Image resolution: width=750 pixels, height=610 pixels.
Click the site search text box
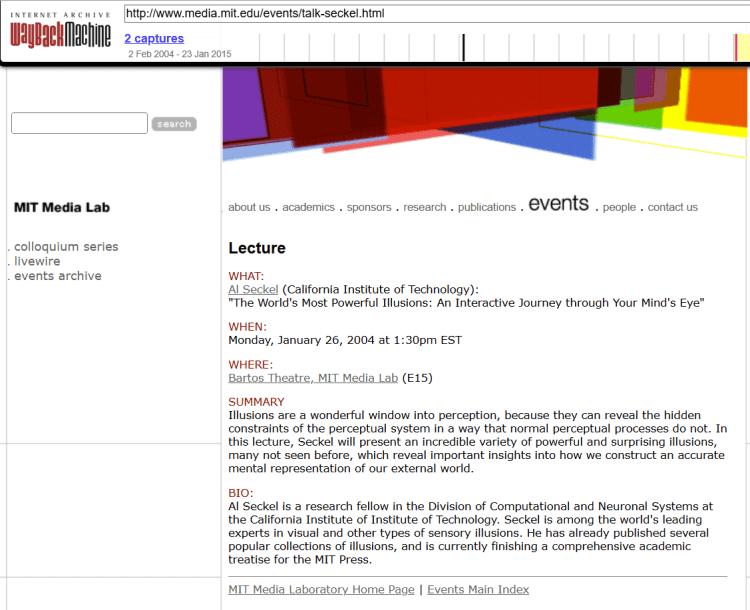point(79,123)
